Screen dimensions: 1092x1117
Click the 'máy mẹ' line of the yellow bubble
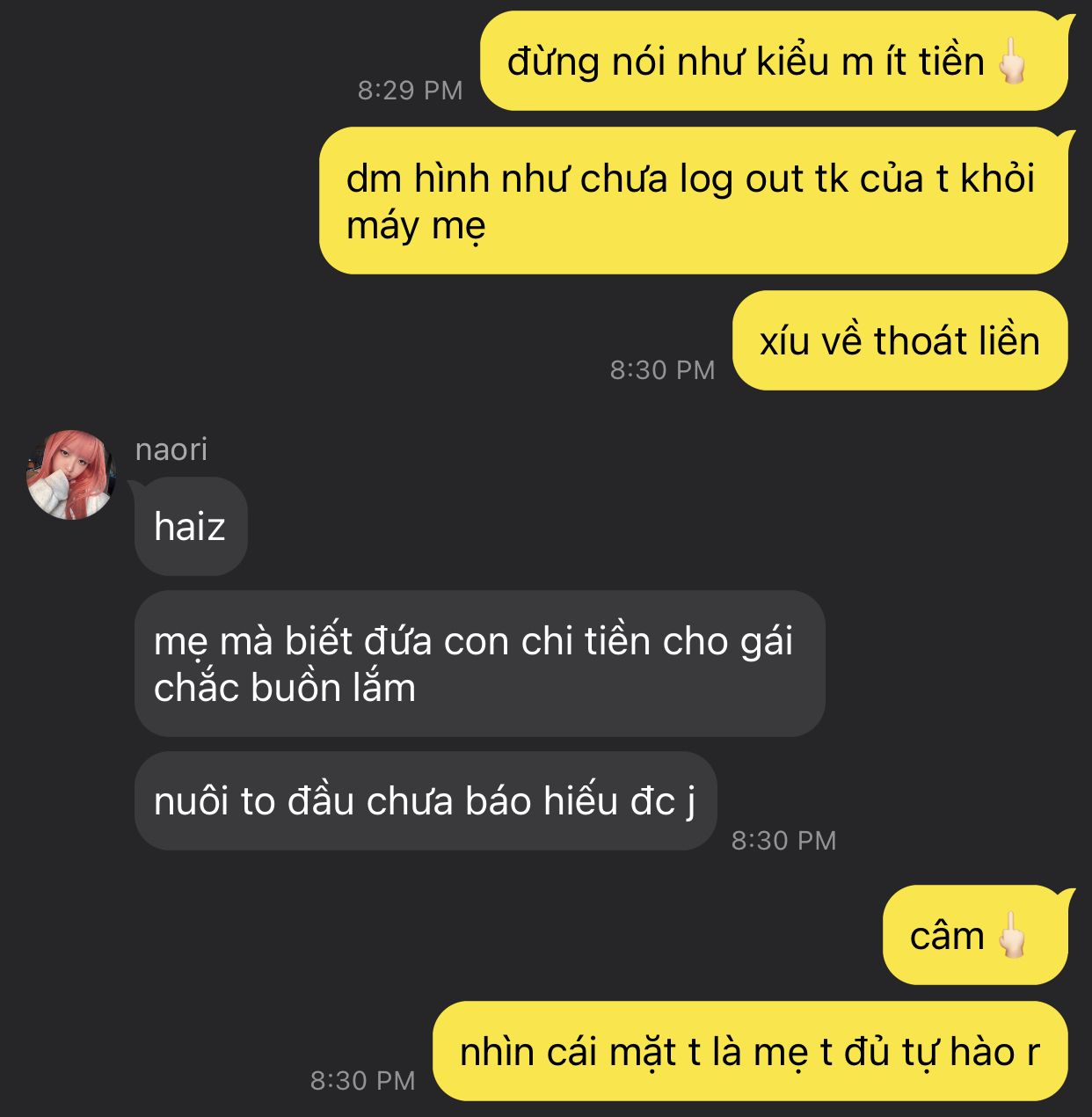[416, 226]
